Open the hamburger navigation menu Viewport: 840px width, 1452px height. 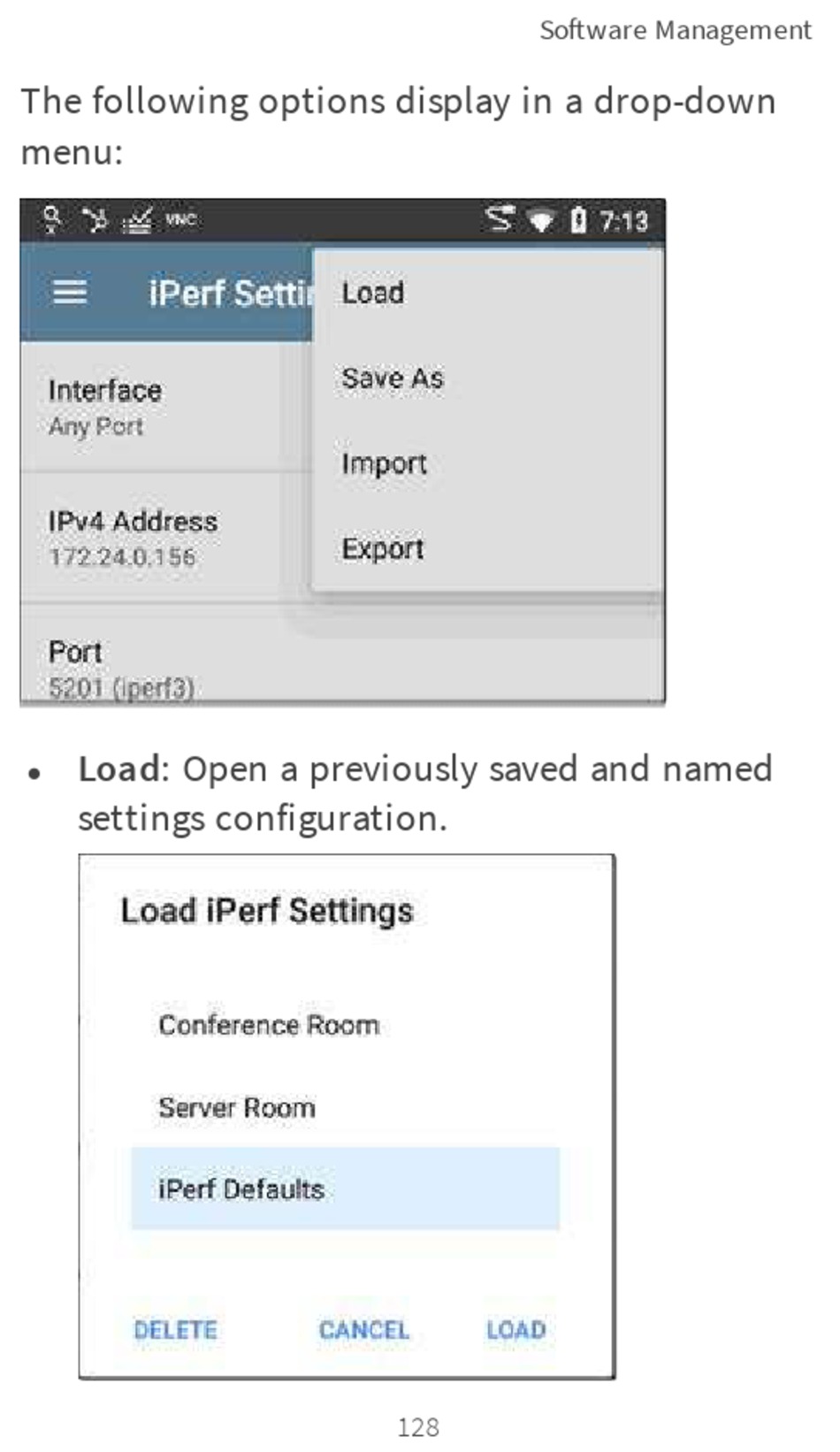(70, 291)
